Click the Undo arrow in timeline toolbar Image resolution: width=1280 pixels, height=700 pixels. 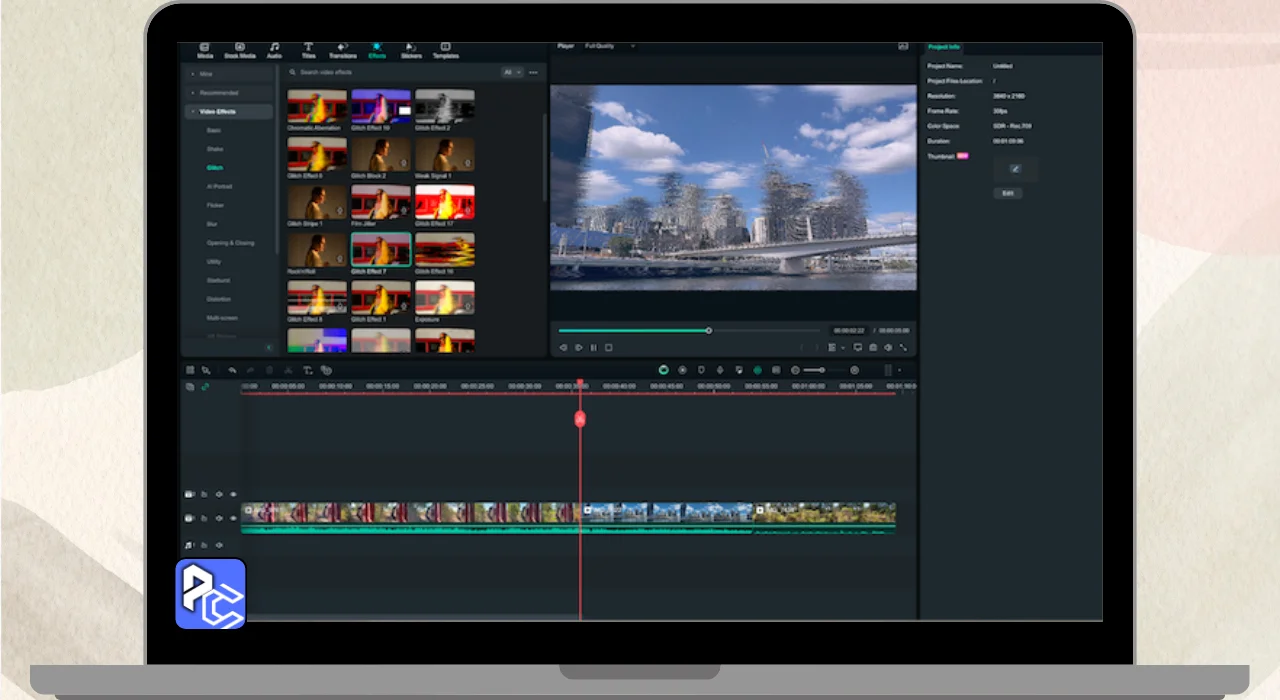pos(232,370)
